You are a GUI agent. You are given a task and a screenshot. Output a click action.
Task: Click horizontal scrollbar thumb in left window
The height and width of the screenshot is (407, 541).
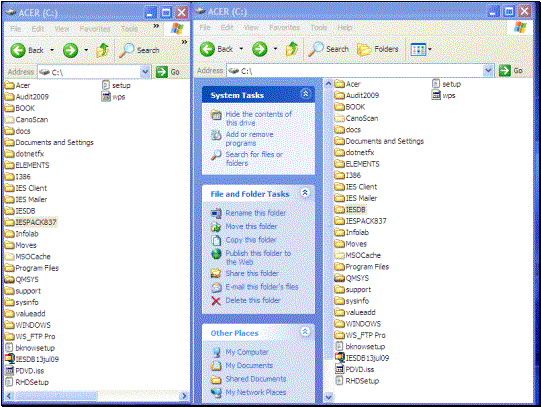point(57,396)
